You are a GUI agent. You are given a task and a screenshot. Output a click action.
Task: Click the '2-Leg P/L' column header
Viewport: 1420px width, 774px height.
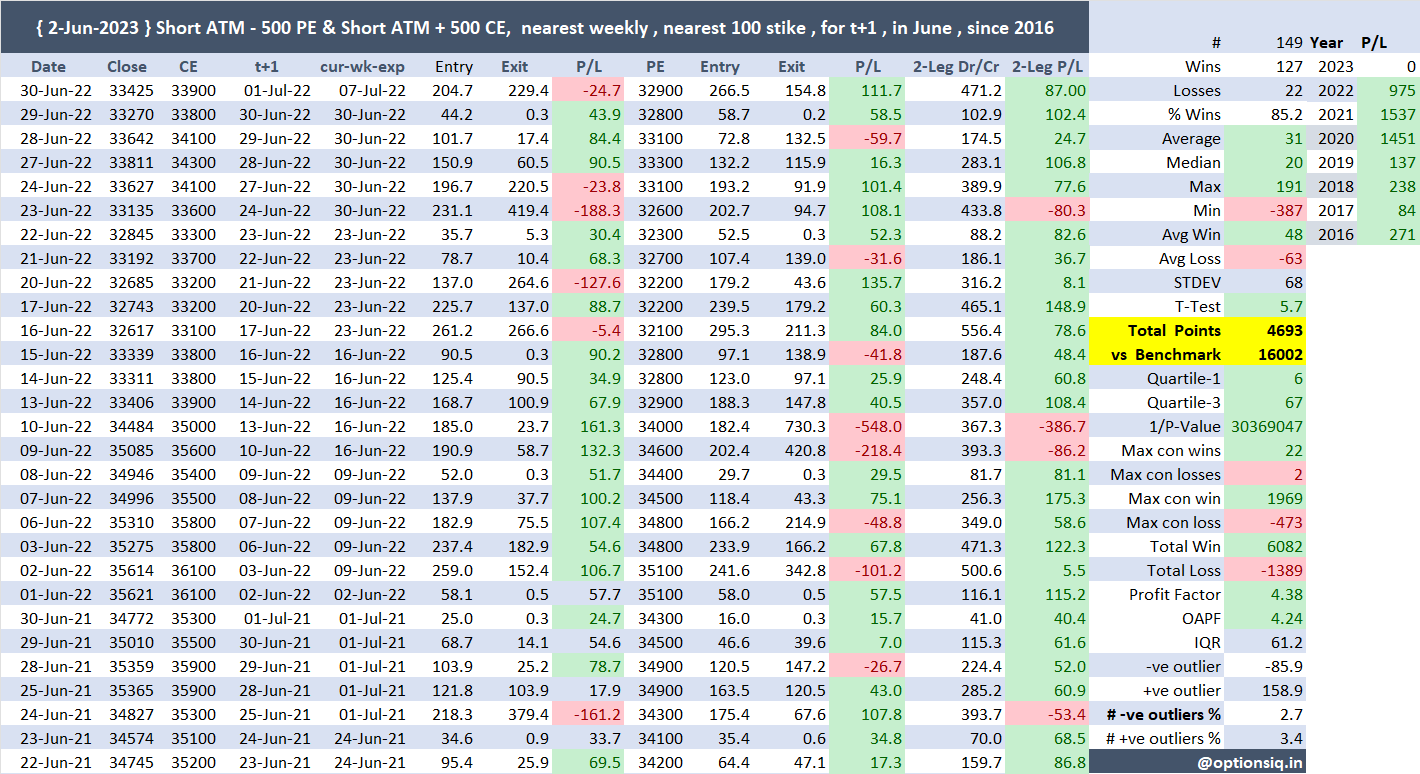[1047, 67]
